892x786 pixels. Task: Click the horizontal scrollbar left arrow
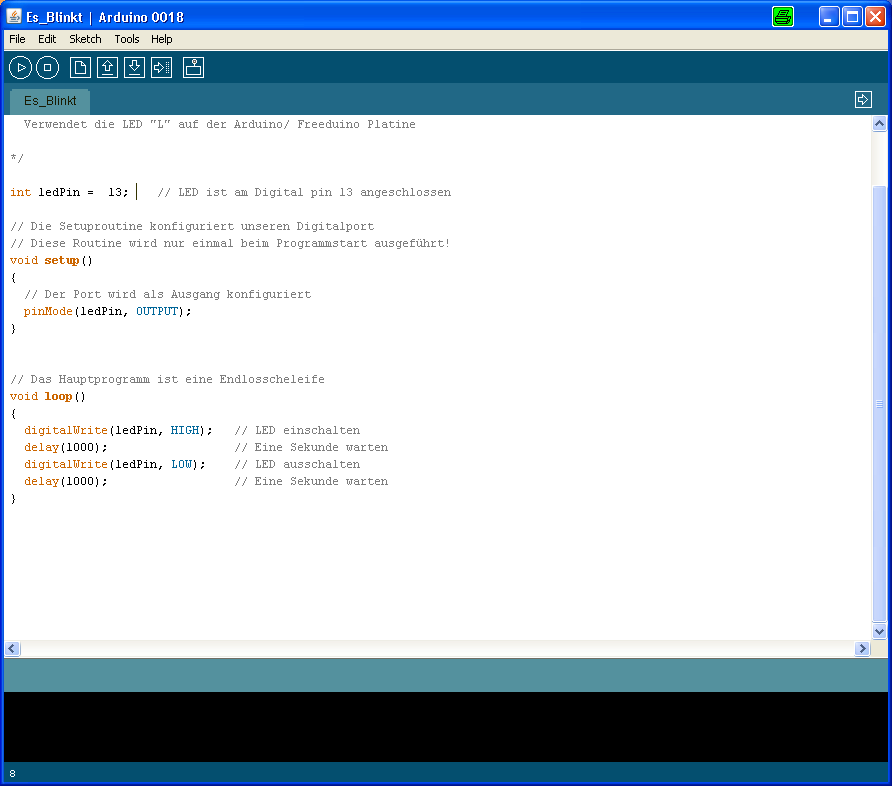click(12, 648)
